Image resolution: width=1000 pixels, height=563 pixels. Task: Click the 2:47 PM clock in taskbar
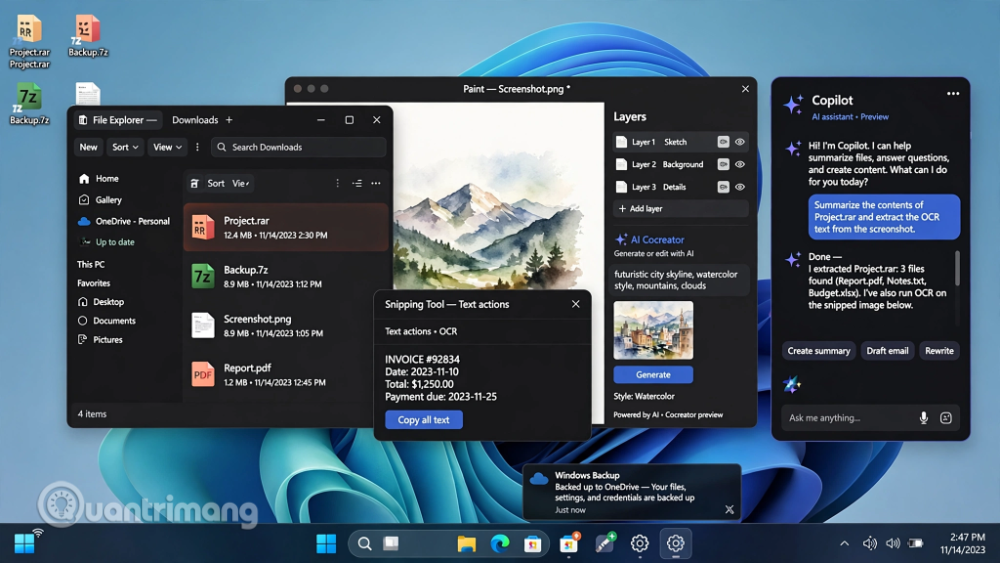point(967,537)
